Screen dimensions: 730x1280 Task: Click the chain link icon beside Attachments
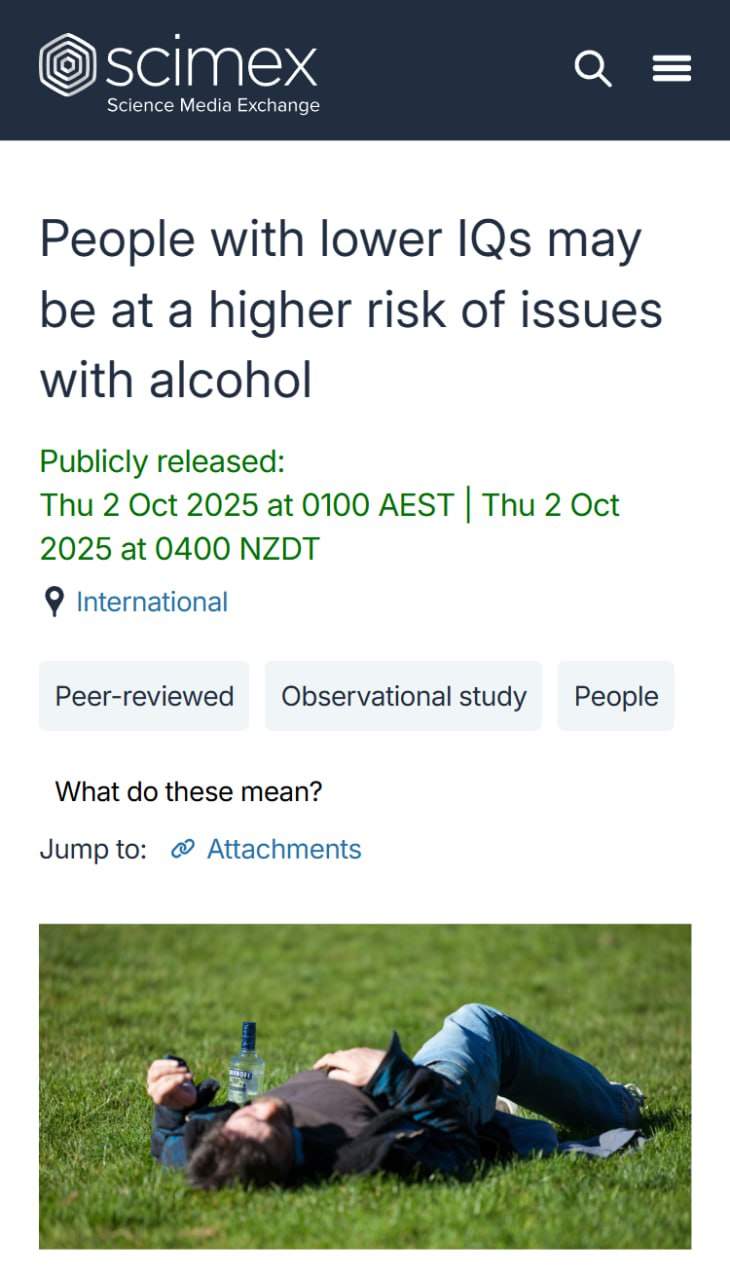183,850
